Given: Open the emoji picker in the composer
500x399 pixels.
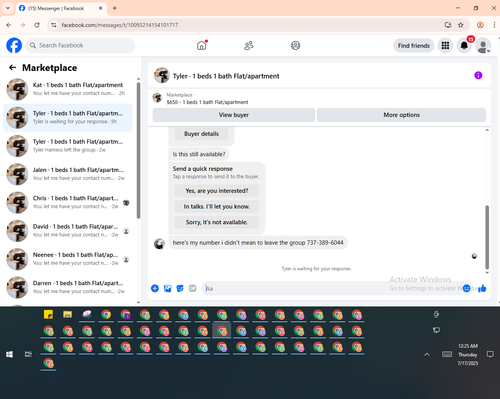Looking at the screenshot, I should [467, 288].
